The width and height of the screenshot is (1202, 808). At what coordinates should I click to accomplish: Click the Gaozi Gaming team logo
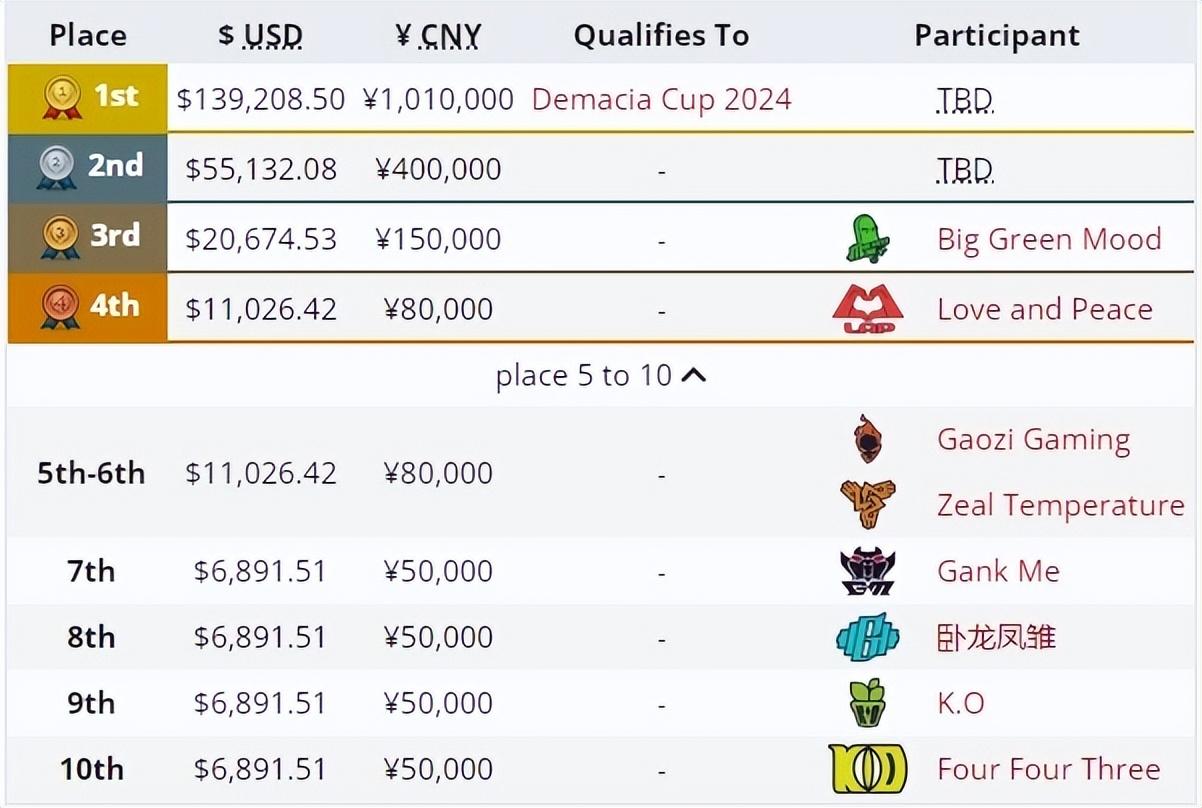867,439
